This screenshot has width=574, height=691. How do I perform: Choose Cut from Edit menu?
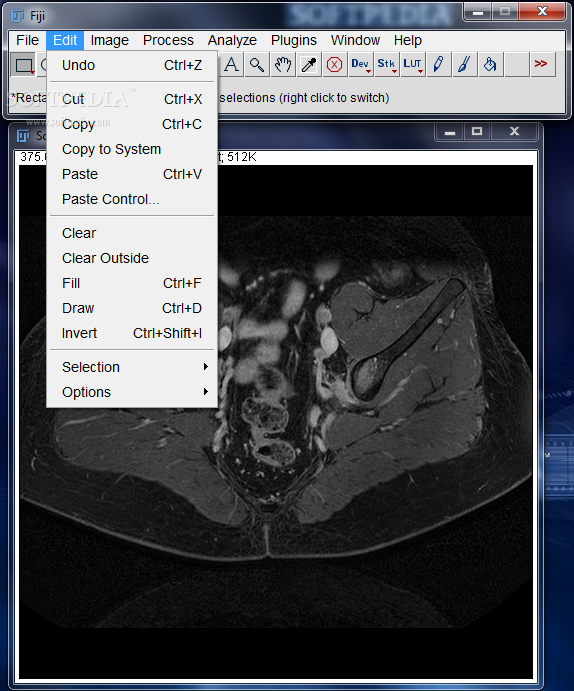(132, 99)
